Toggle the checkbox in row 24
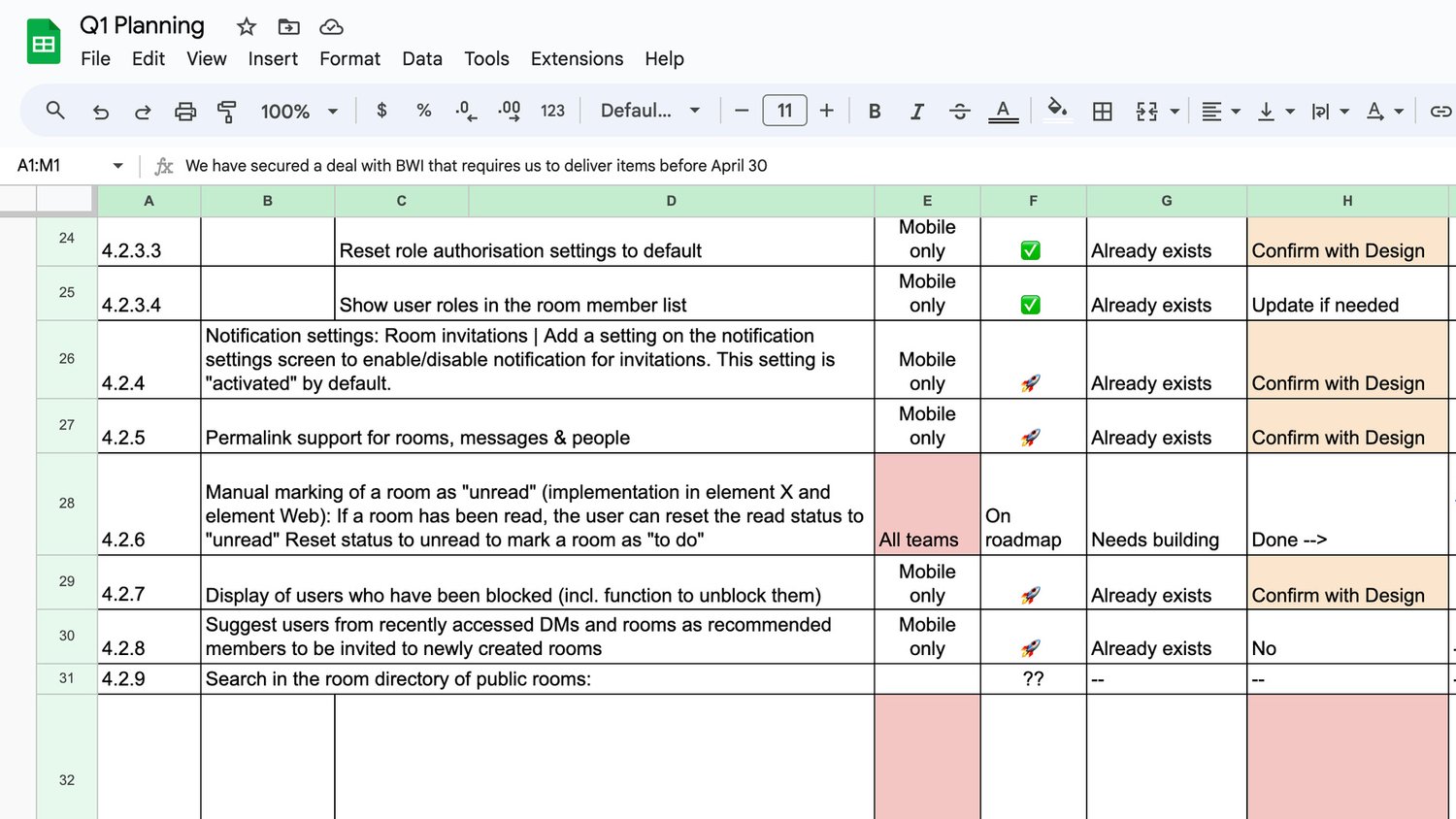1456x819 pixels. tap(1031, 250)
